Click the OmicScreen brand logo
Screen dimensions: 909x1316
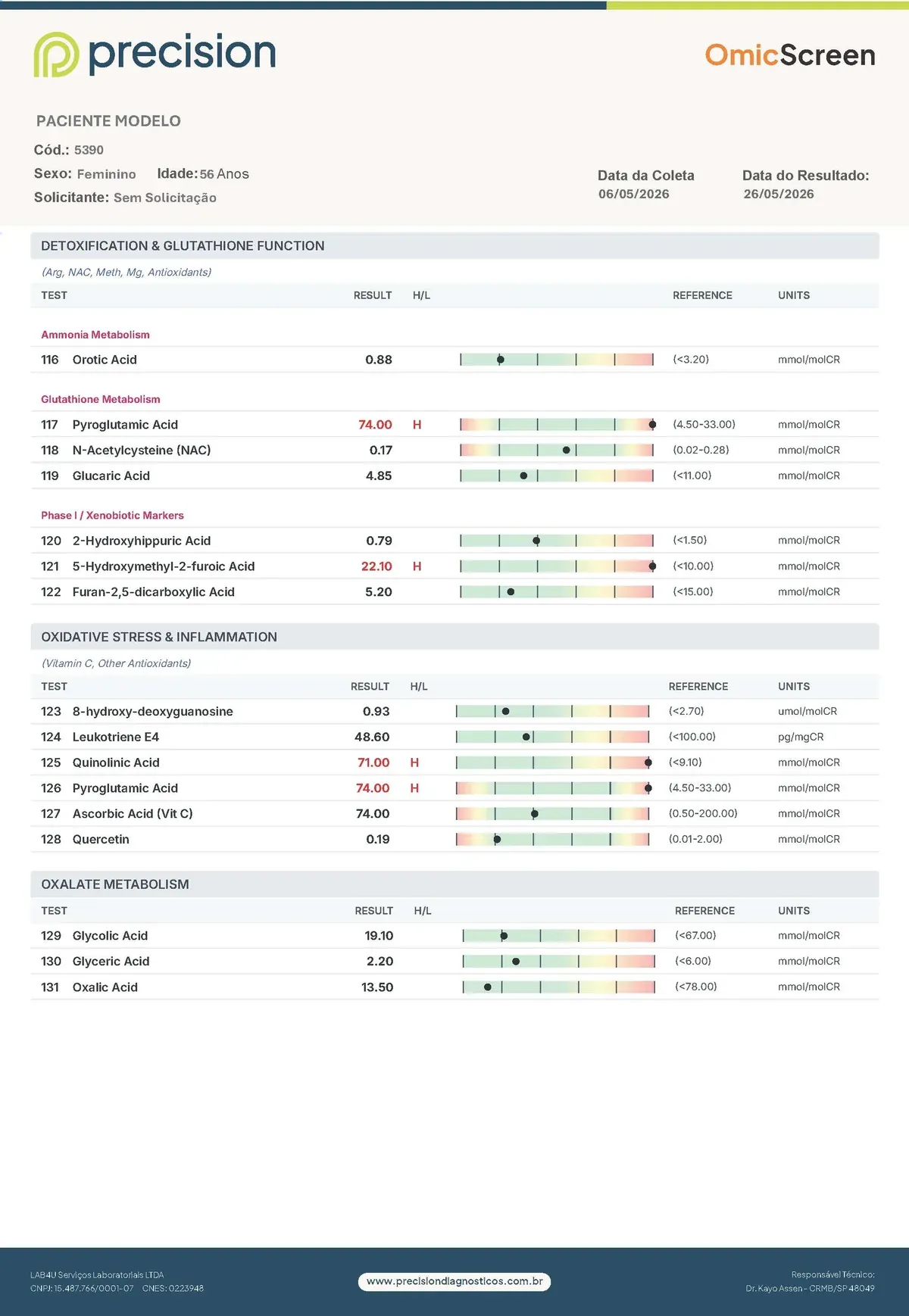(790, 55)
